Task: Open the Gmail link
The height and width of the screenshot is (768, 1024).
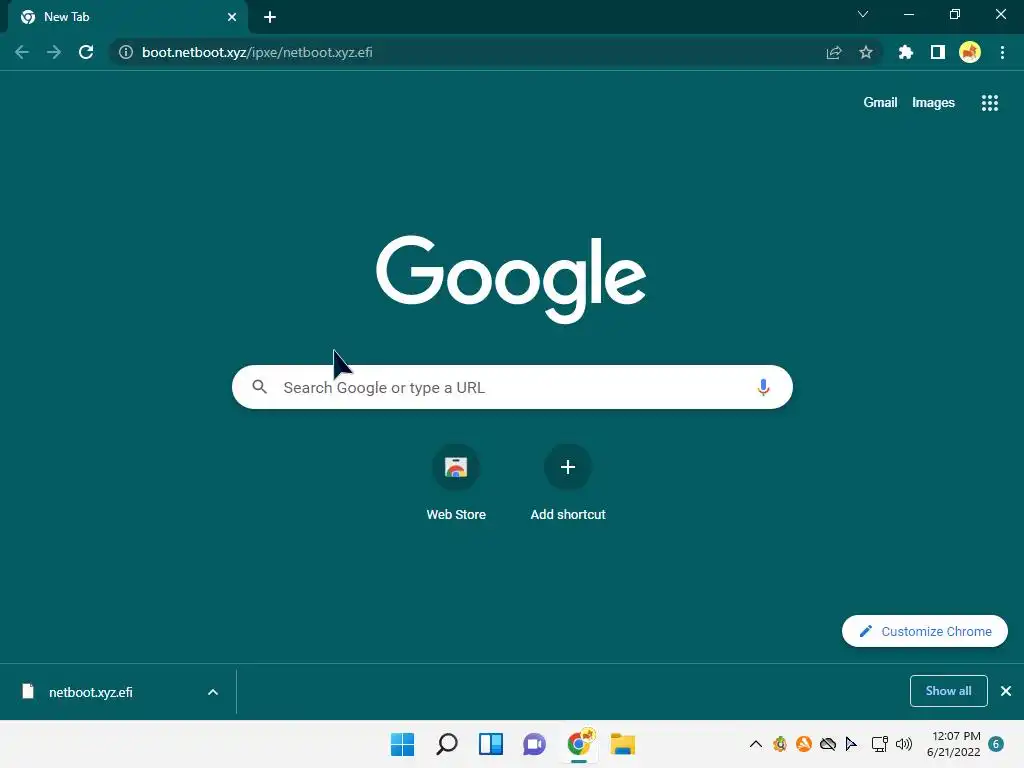Action: (880, 103)
